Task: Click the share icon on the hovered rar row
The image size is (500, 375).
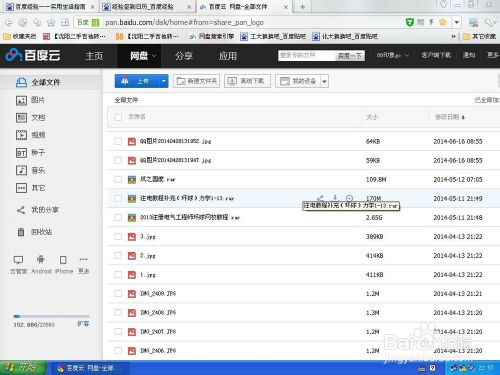Action: tap(320, 198)
